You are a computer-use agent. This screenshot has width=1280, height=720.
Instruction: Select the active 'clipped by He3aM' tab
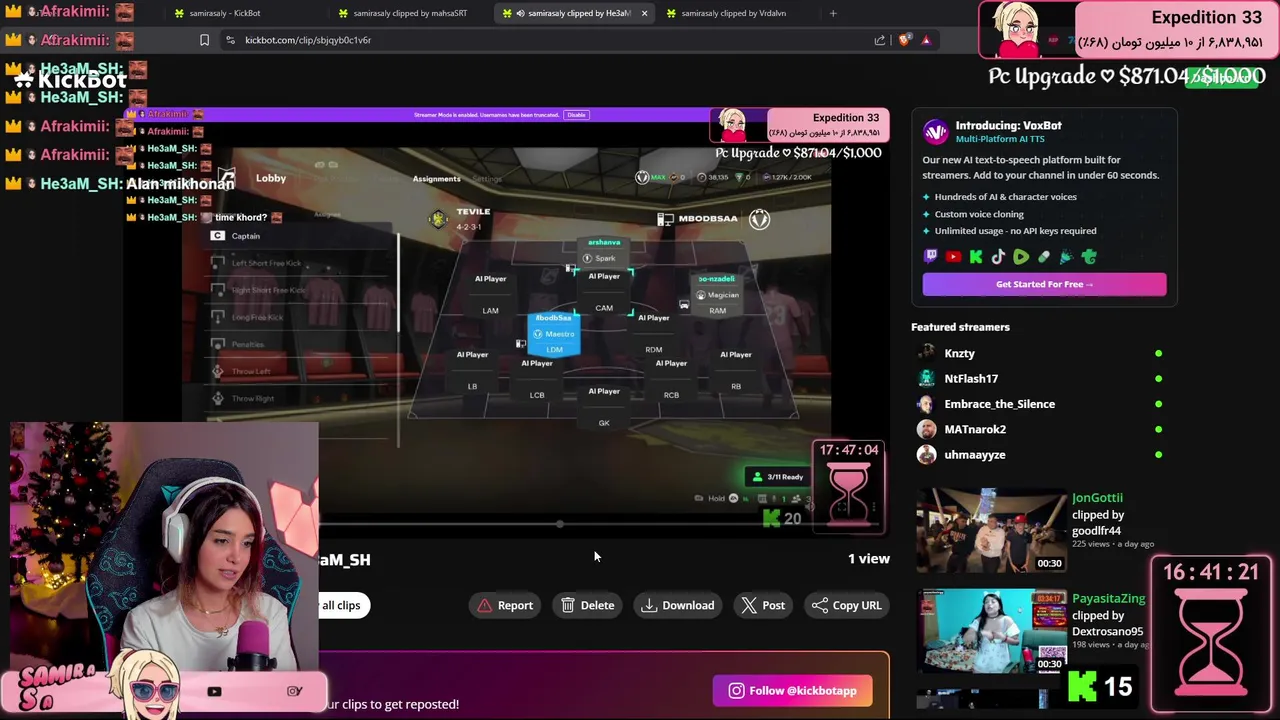[x=573, y=13]
